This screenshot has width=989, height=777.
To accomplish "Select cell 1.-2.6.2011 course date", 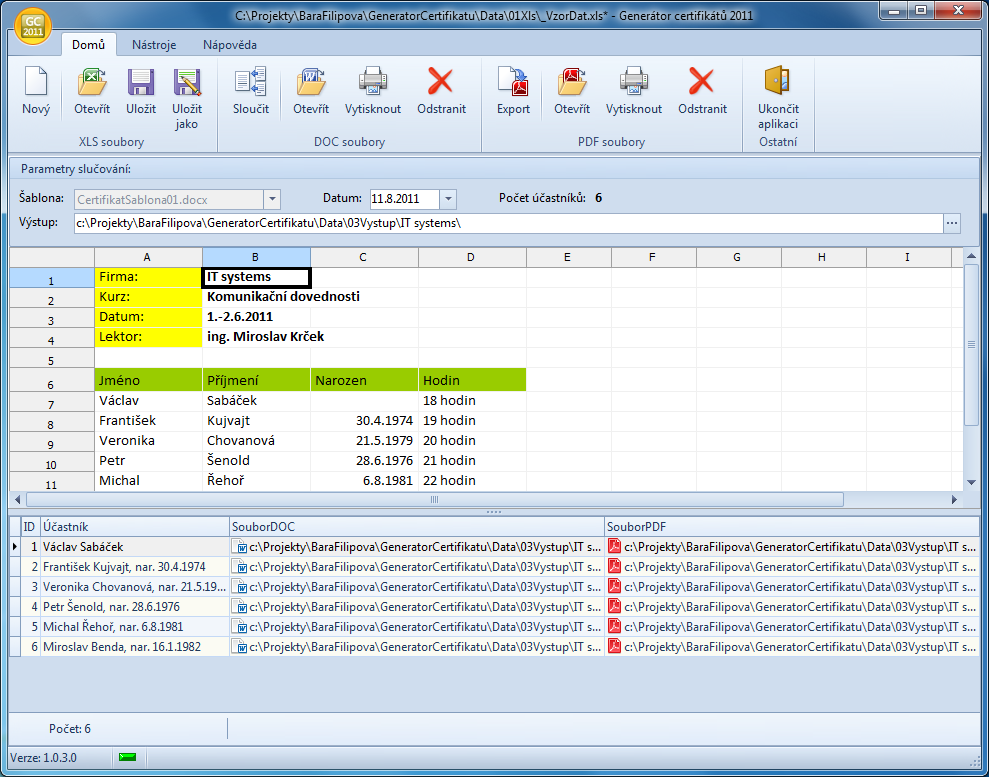I will (x=256, y=317).
